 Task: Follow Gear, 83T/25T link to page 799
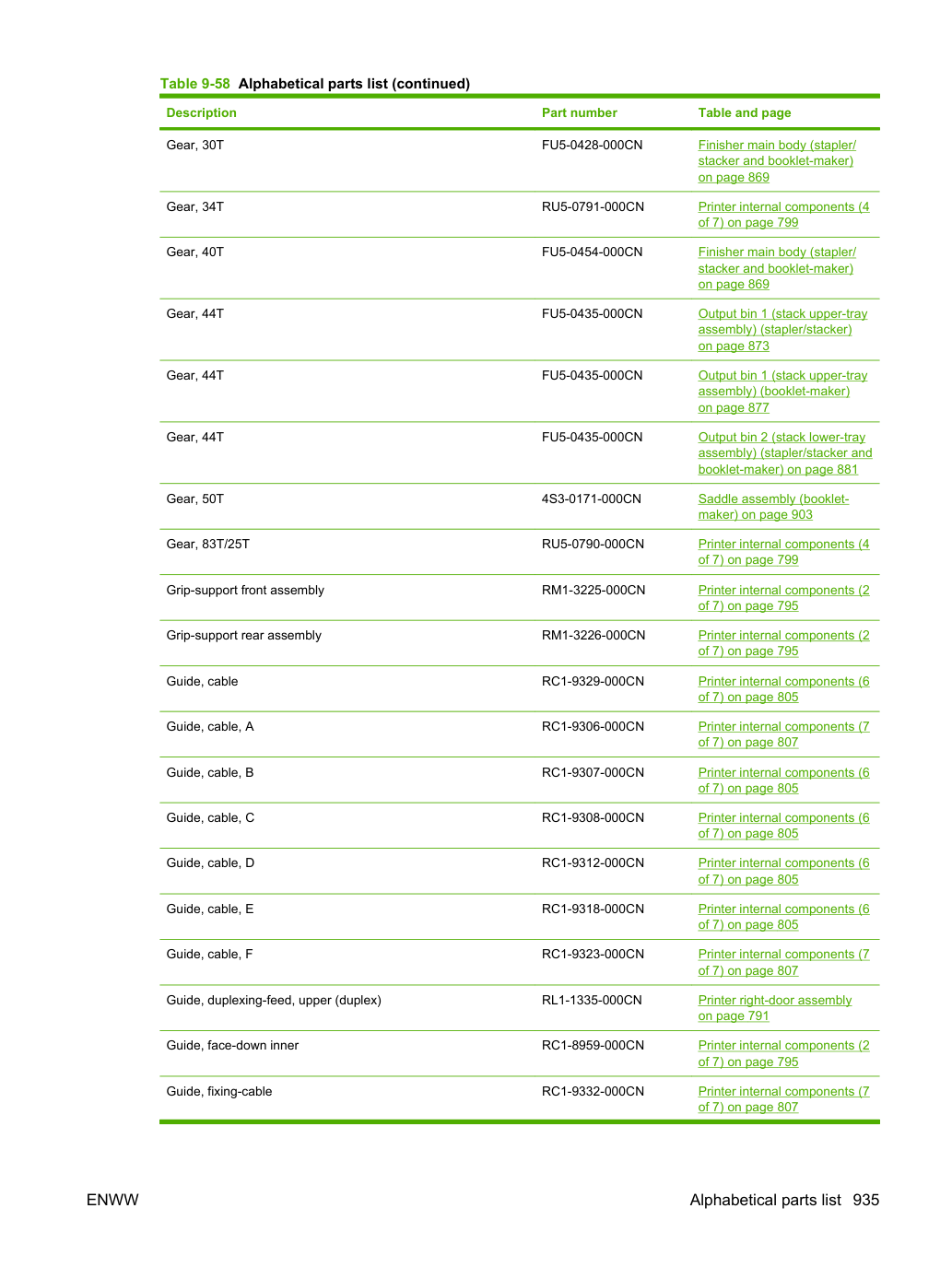pyautogui.click(x=783, y=552)
